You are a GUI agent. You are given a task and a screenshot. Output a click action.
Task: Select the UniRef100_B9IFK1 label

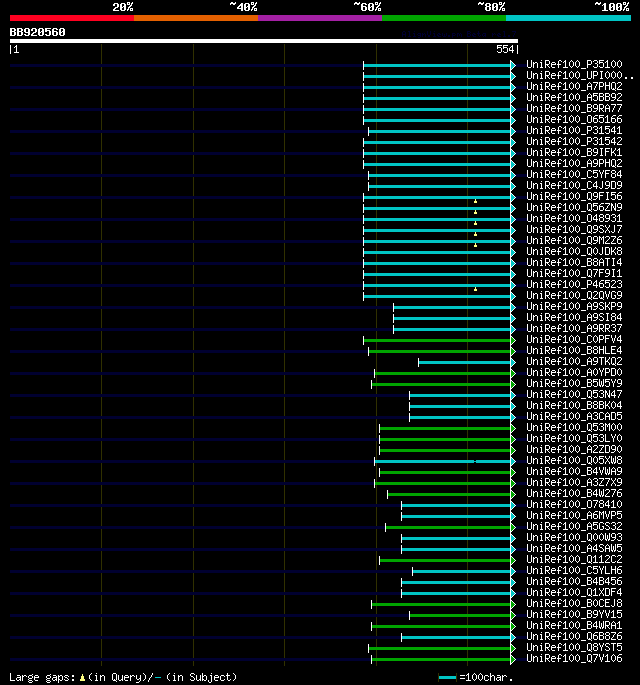coord(574,152)
